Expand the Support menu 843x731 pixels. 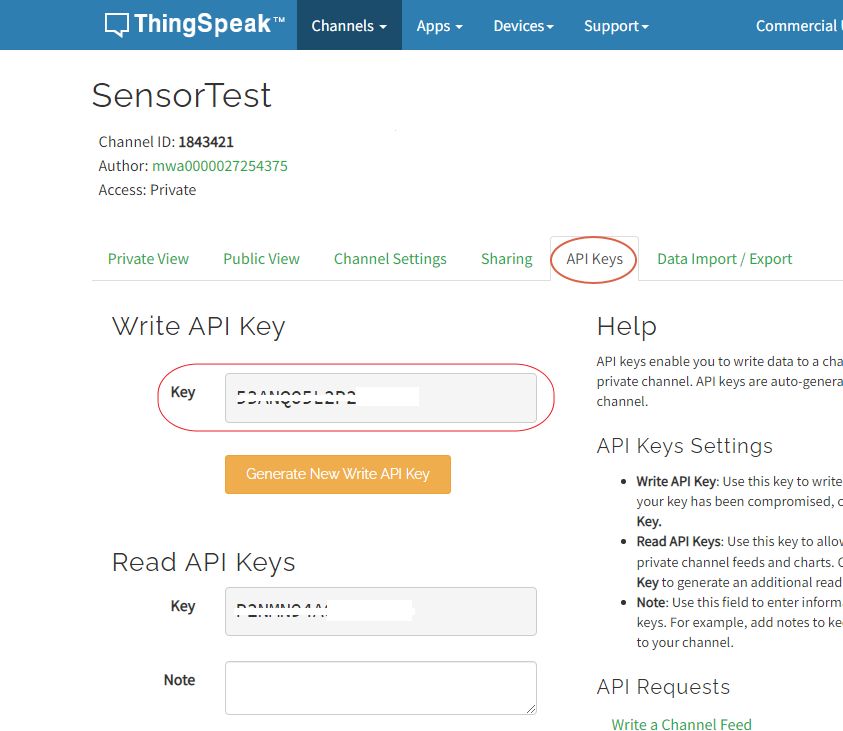click(616, 25)
